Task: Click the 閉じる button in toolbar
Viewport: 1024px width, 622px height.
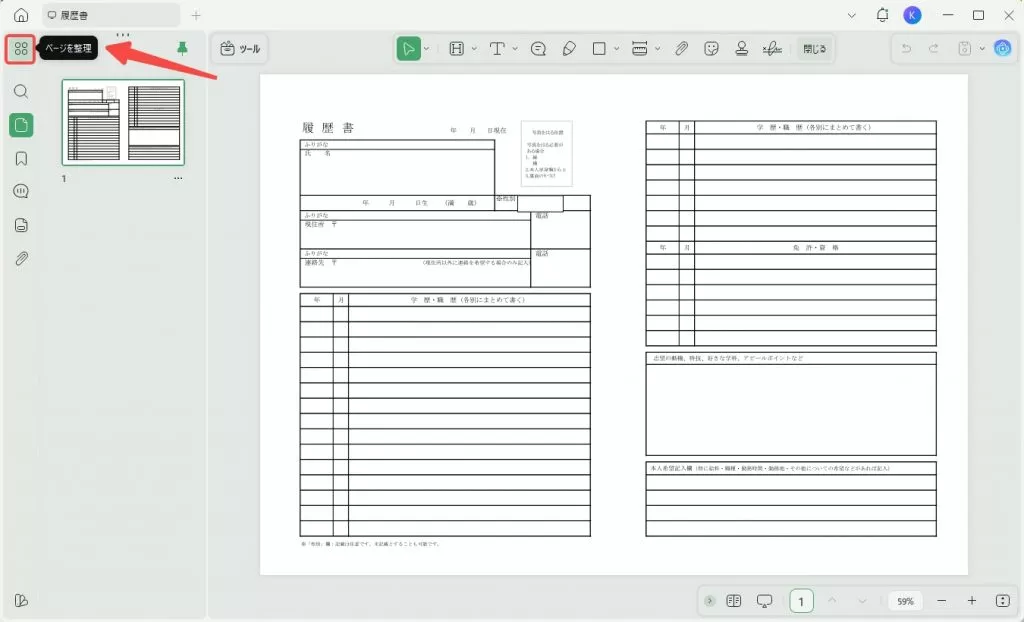Action: (x=814, y=48)
